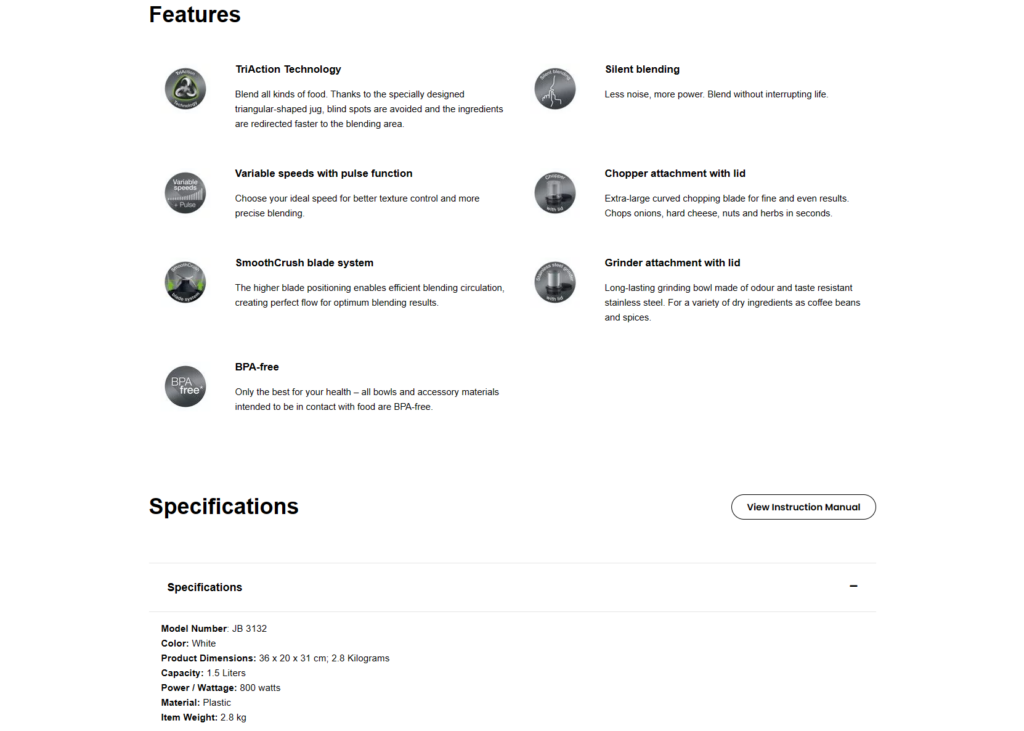Click the BPA free icon
Image resolution: width=1024 pixels, height=731 pixels.
coord(185,386)
